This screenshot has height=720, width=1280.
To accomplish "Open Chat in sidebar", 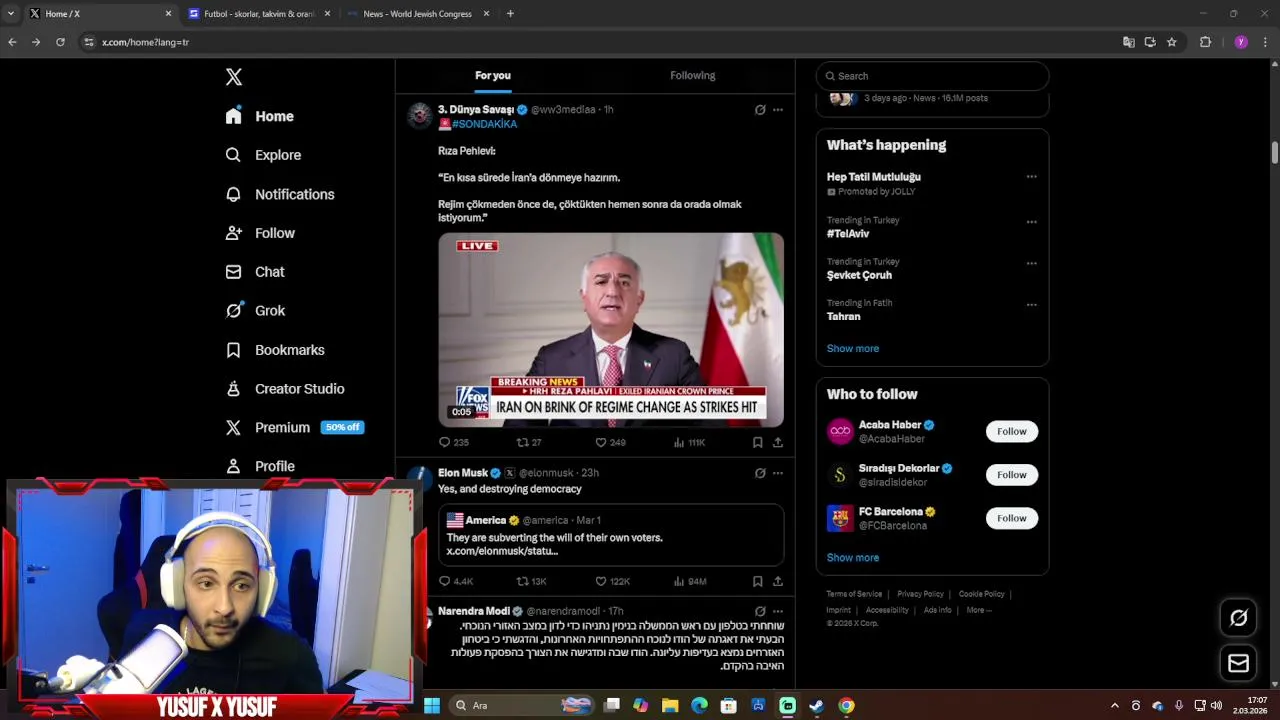I will tap(255, 272).
